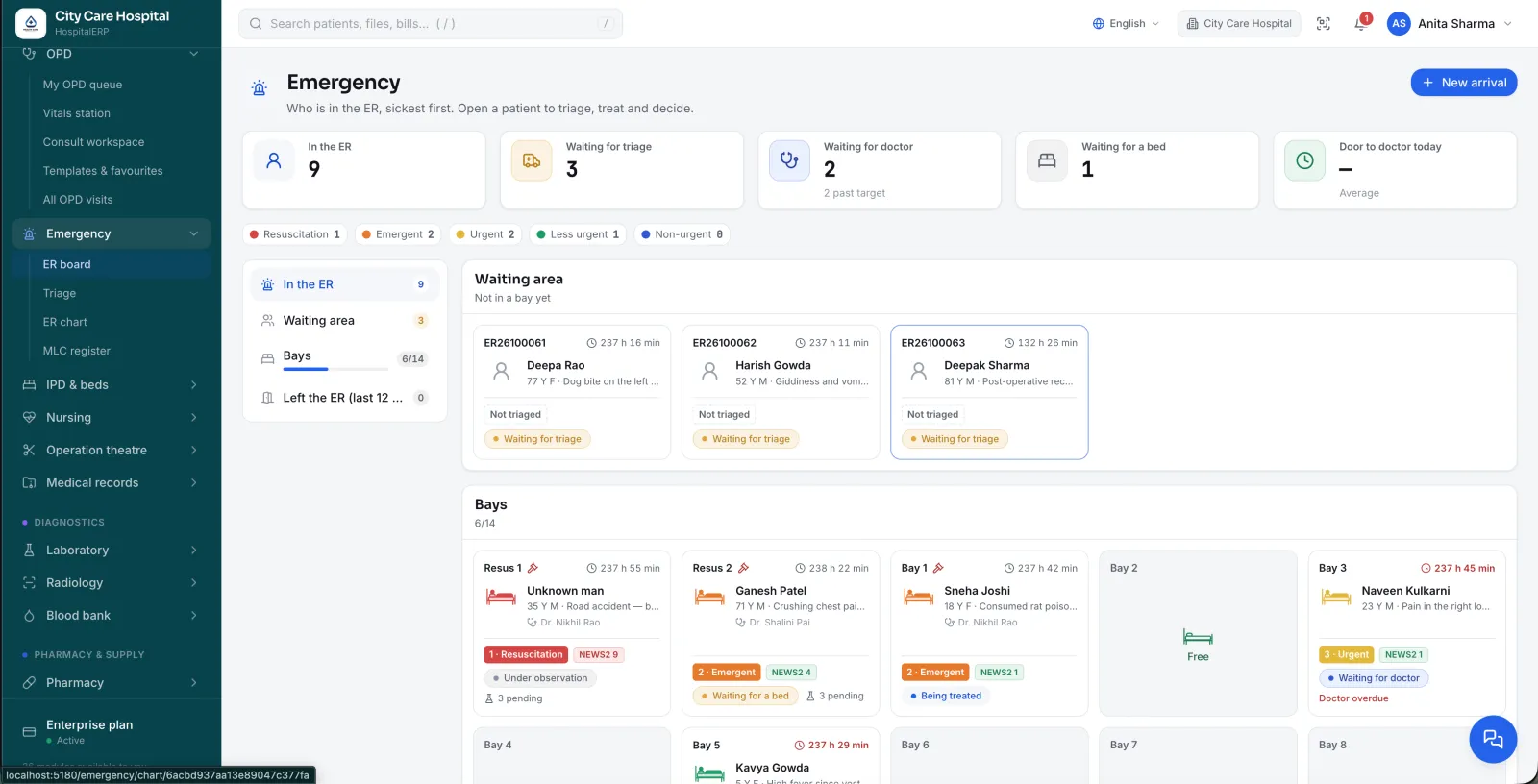Viewport: 1538px width, 784px height.
Task: Click the Radiology scan icon
Action: [29, 583]
